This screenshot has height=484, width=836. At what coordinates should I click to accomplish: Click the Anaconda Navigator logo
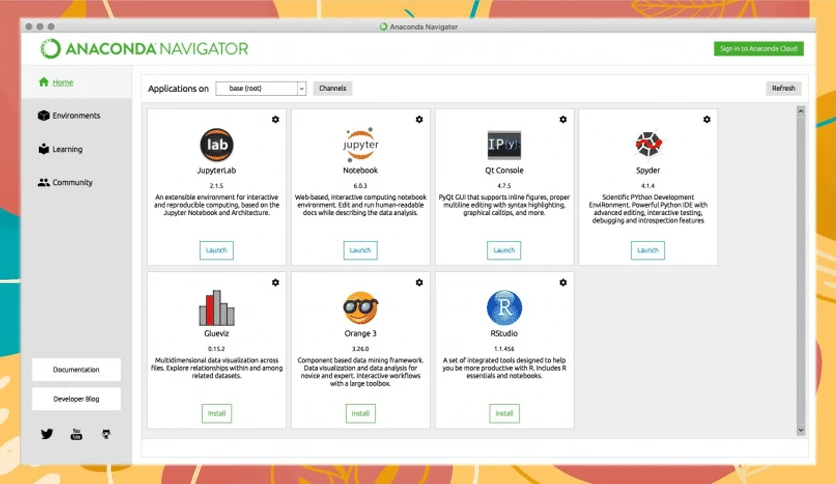pyautogui.click(x=144, y=49)
